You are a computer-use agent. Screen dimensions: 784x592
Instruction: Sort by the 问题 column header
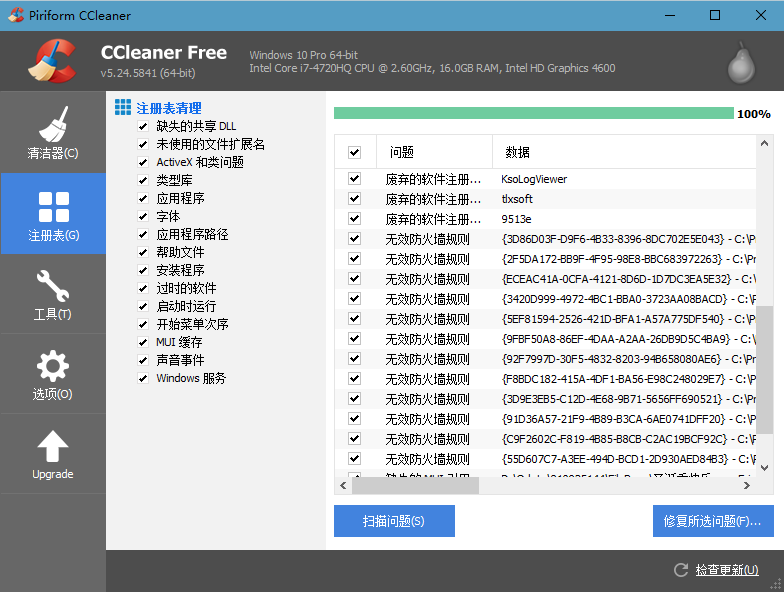point(434,152)
